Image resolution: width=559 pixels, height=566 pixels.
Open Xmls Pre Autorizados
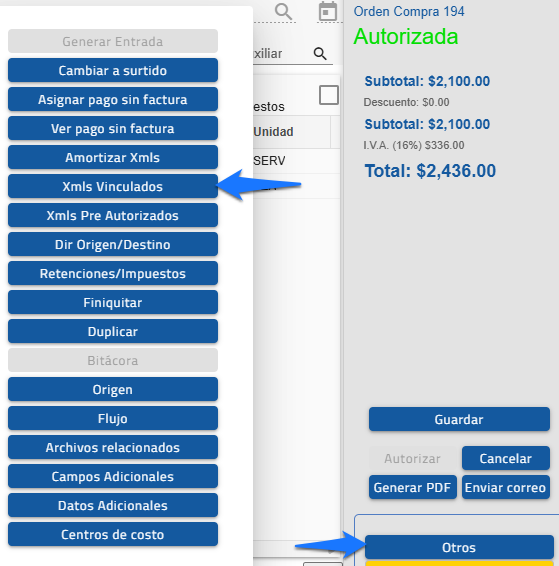tap(113, 215)
